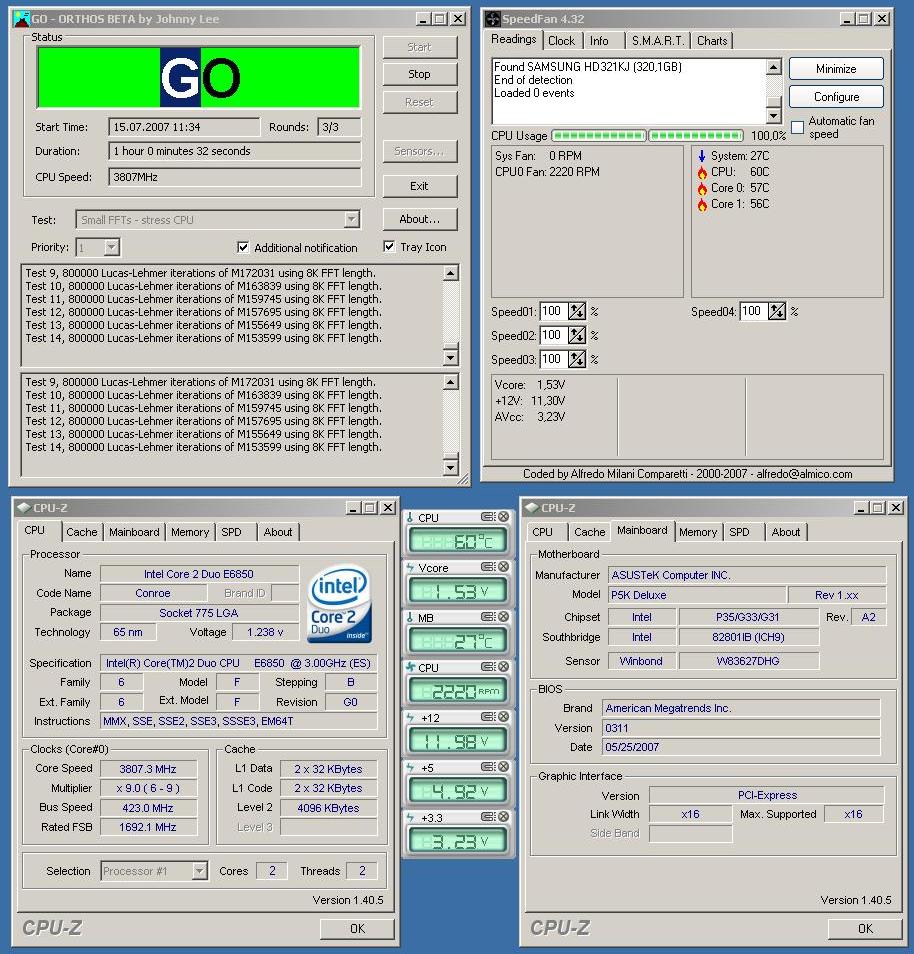Open the Memory tab in the left CPU-Z window
This screenshot has width=914, height=954.
click(190, 532)
